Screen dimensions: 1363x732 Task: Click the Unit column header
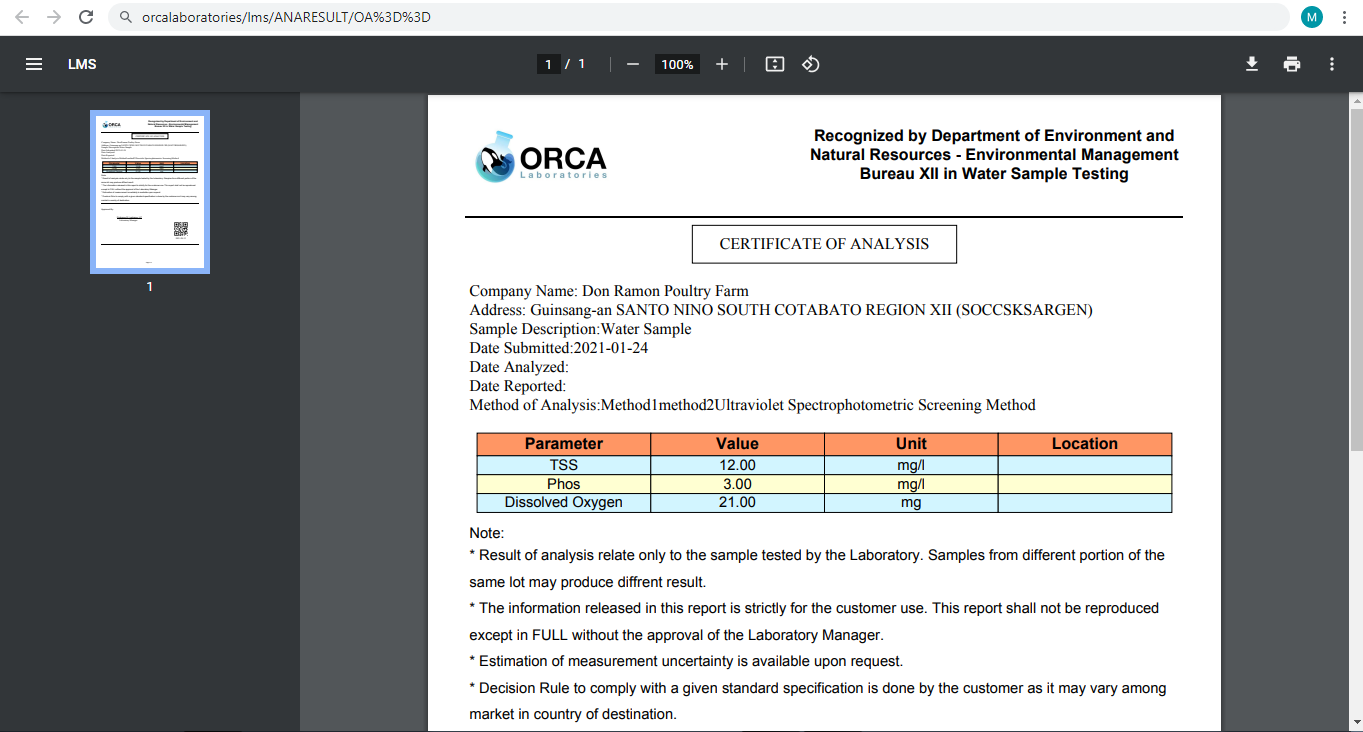[911, 444]
